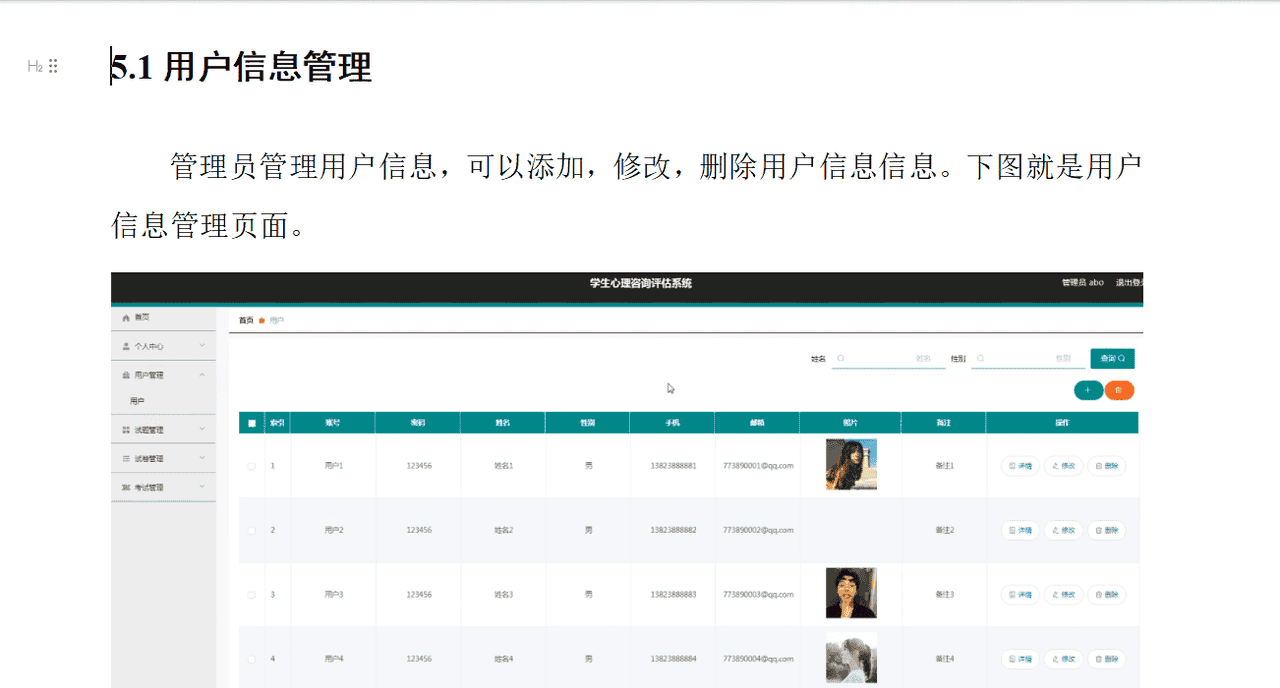The image size is (1280, 688).
Task: Tick the select-all checkbox in table header
Action: pyautogui.click(x=250, y=422)
